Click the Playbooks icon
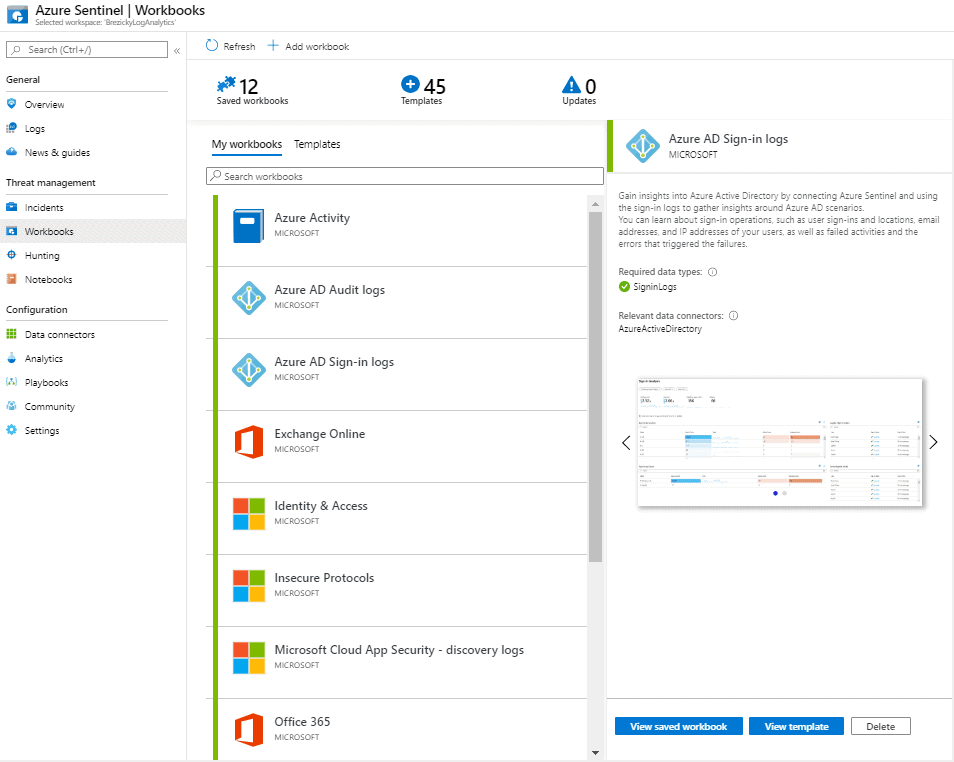Screen dimensions: 954x762 pyautogui.click(x=12, y=382)
